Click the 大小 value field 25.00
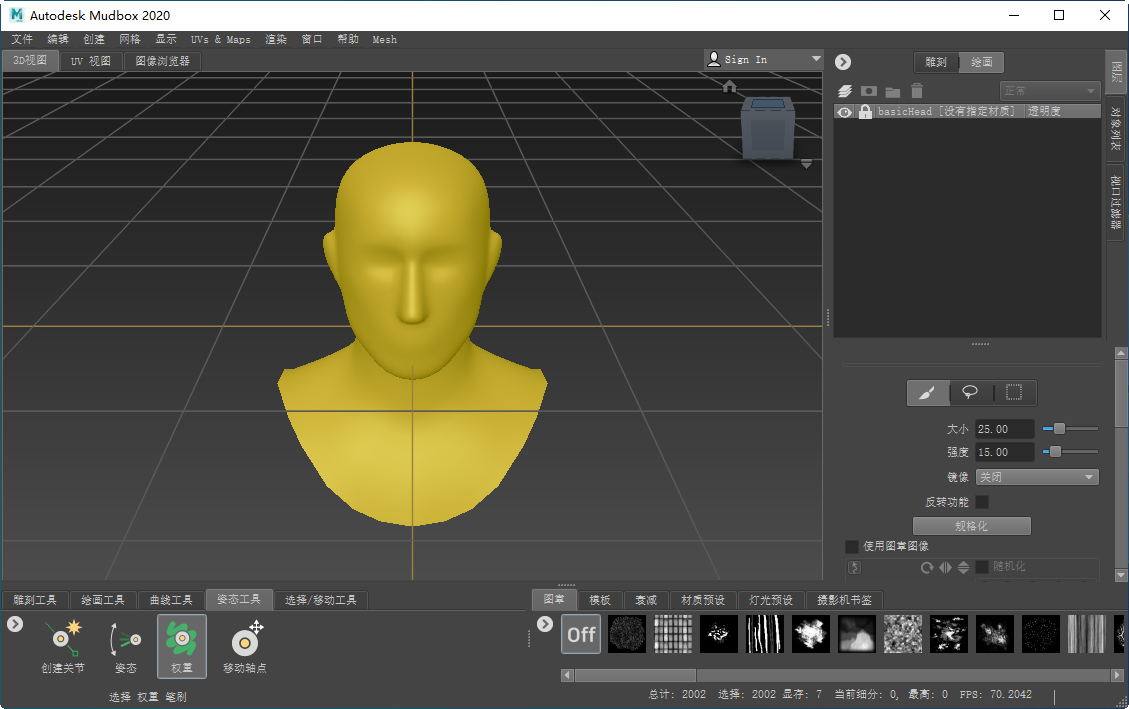This screenshot has height=709, width=1129. coord(1004,429)
